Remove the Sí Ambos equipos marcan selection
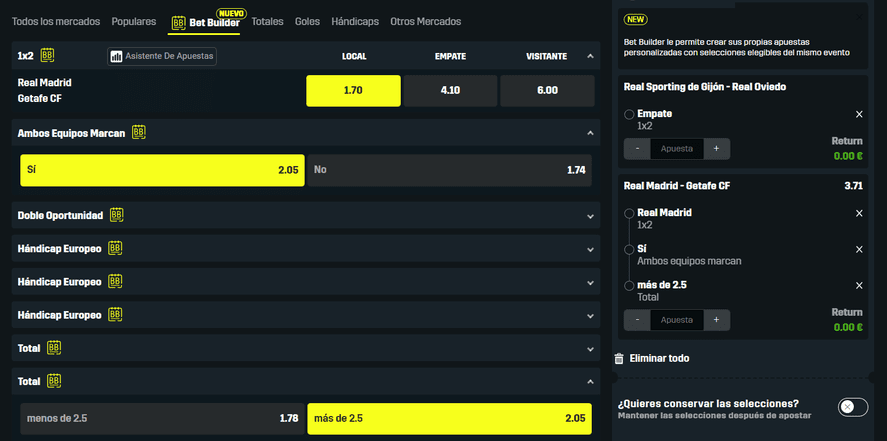This screenshot has height=441, width=887. (x=859, y=249)
